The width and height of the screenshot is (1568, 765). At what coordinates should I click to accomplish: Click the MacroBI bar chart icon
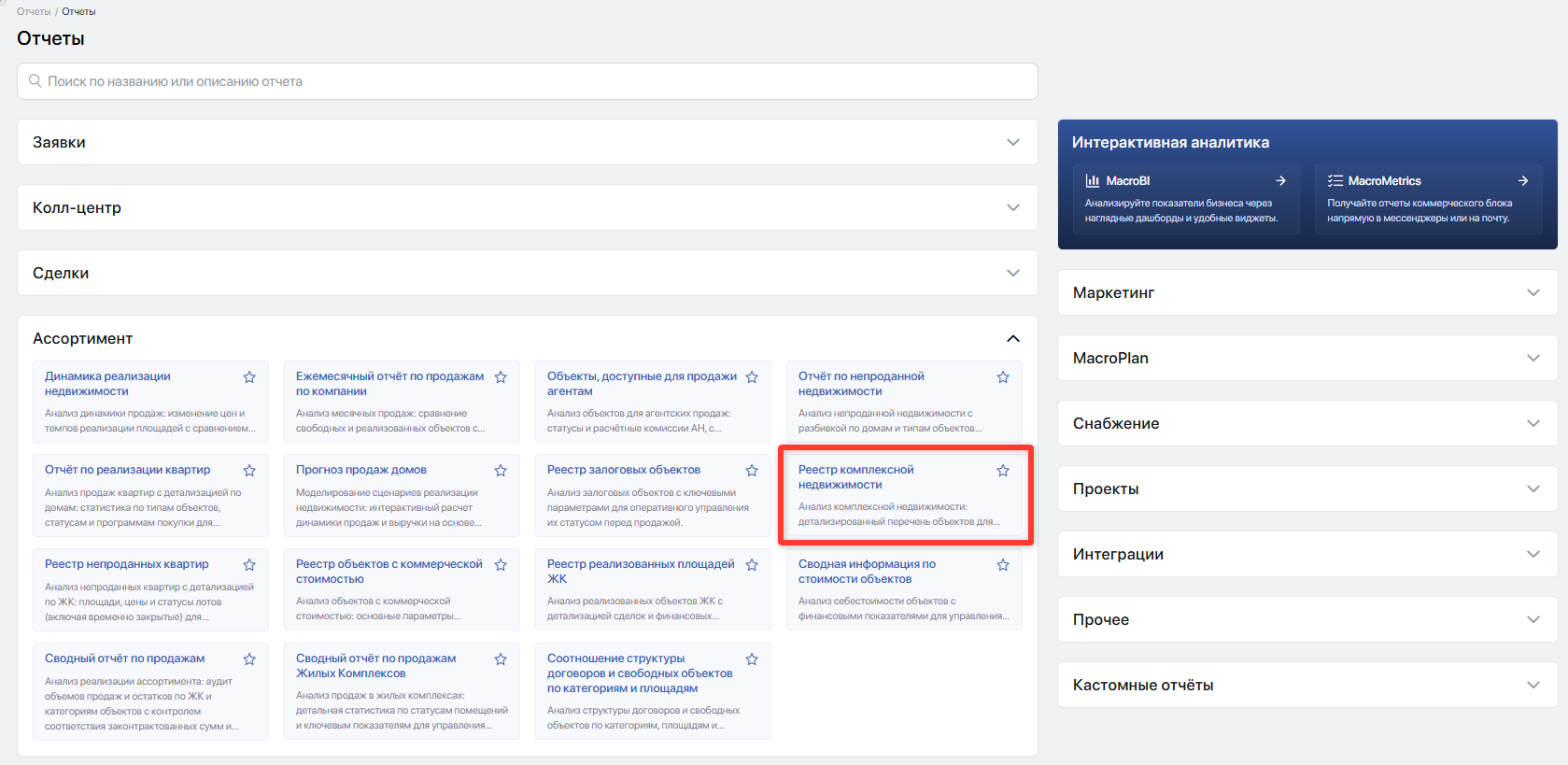tap(1093, 181)
